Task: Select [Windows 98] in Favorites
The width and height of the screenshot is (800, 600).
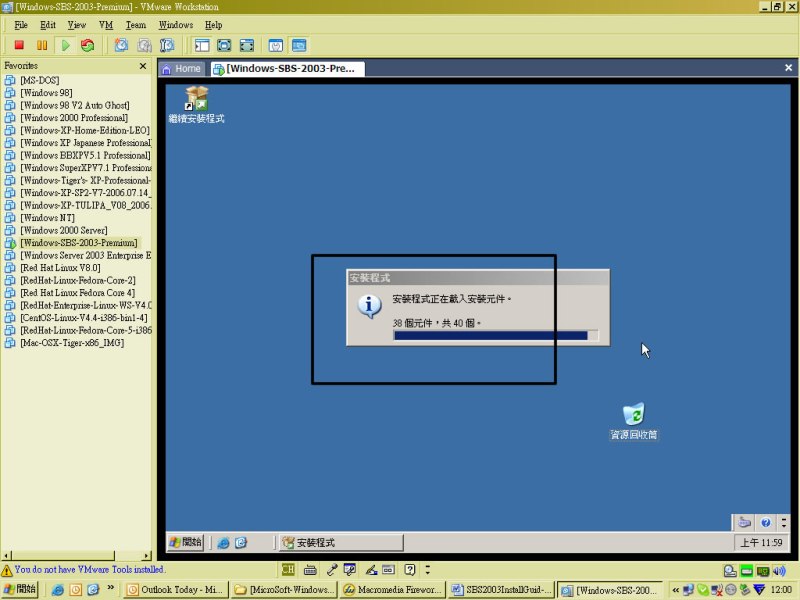Action: [x=46, y=93]
